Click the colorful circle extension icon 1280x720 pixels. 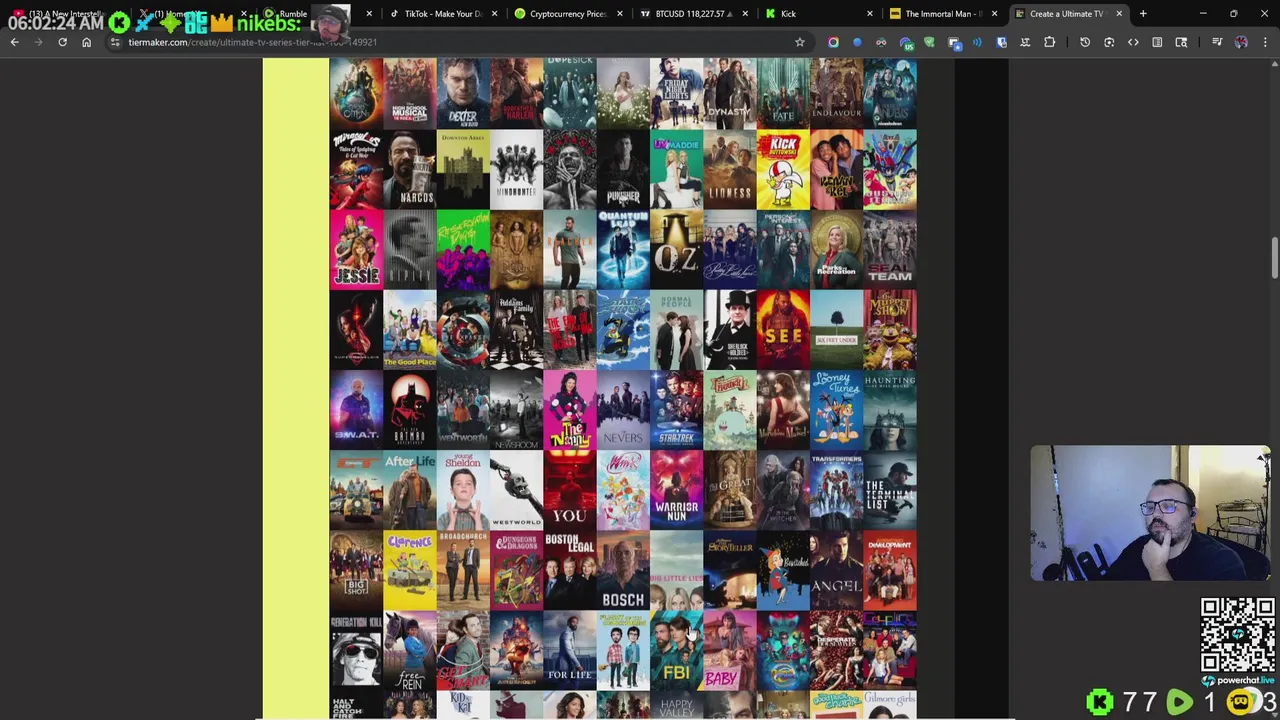click(833, 42)
